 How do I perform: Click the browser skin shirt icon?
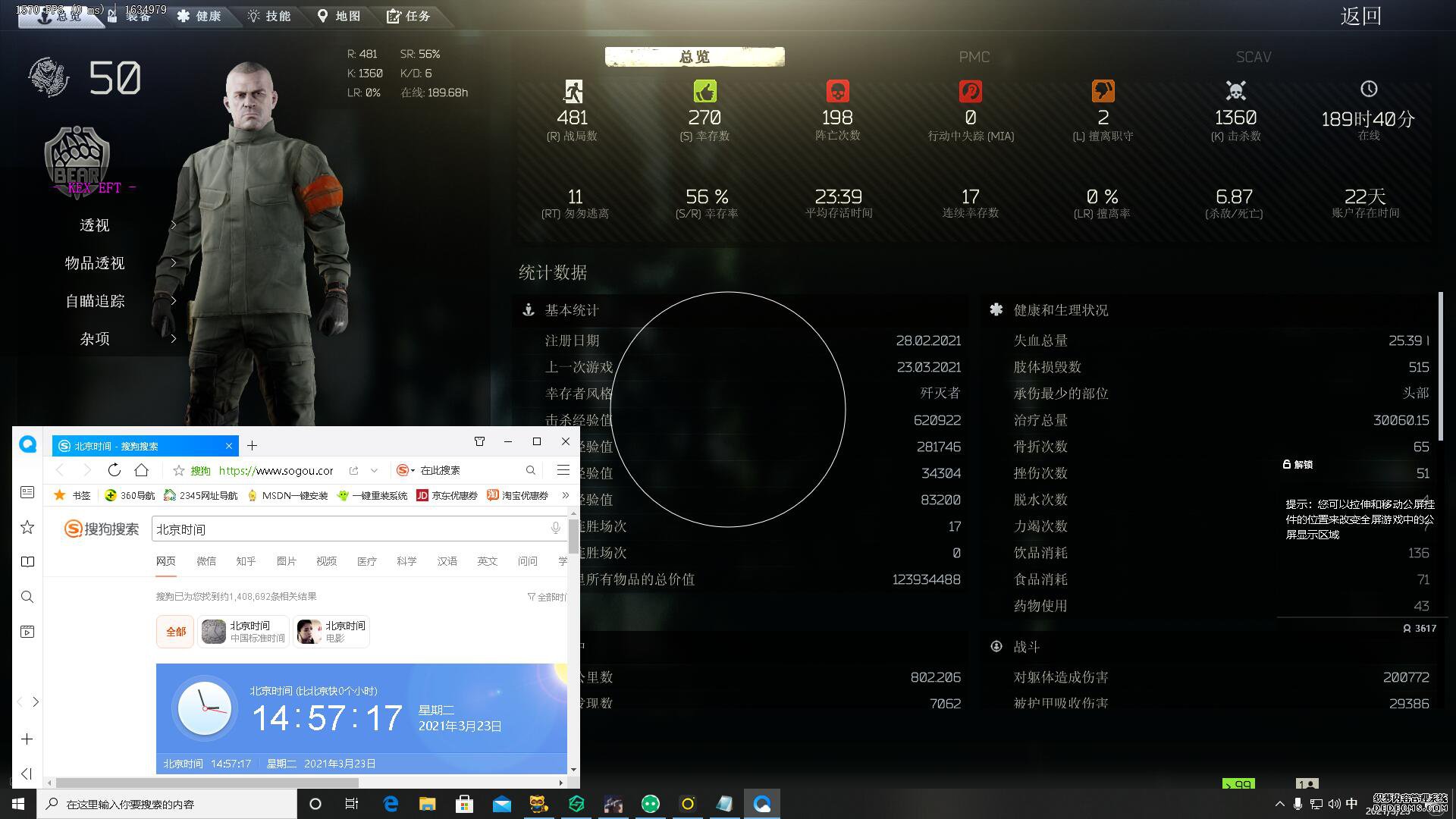tap(479, 441)
